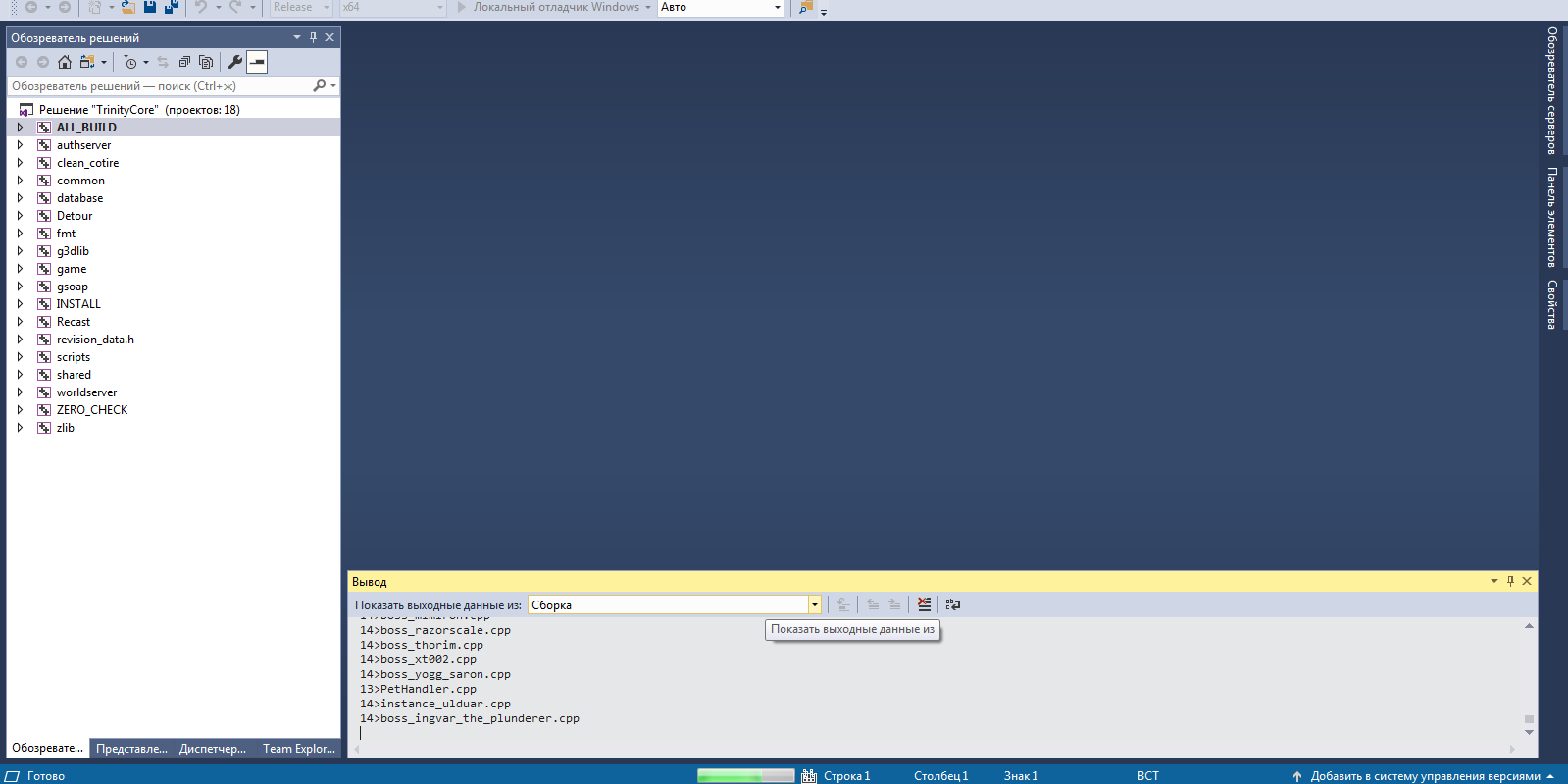Switch to the Team Explor... tab

coord(299,749)
